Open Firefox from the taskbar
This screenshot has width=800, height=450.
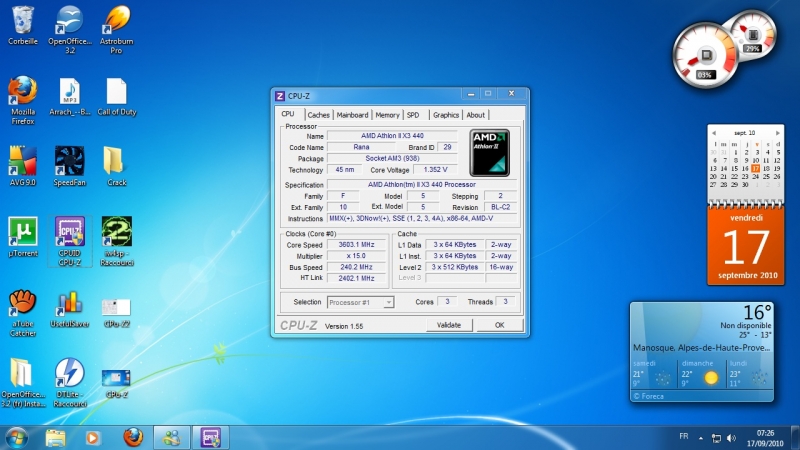[x=133, y=438]
